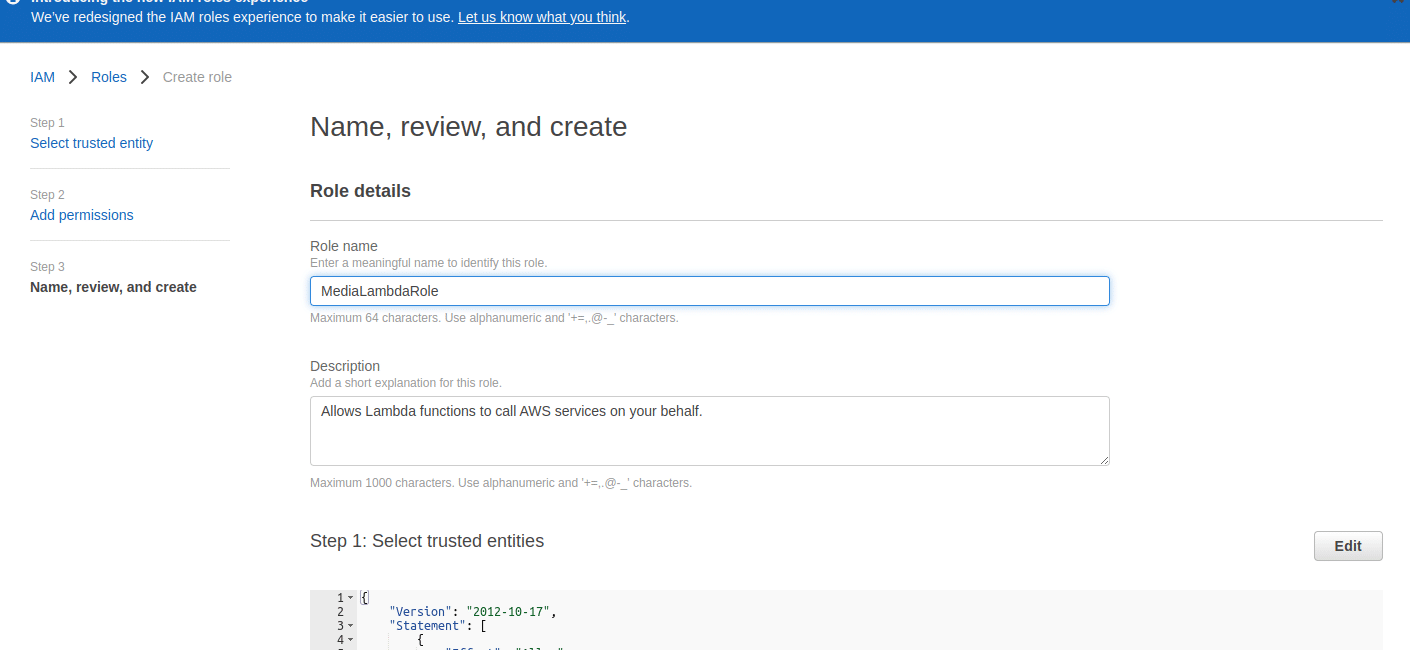
Task: Grab the Description box resize handle
Action: click(1104, 460)
